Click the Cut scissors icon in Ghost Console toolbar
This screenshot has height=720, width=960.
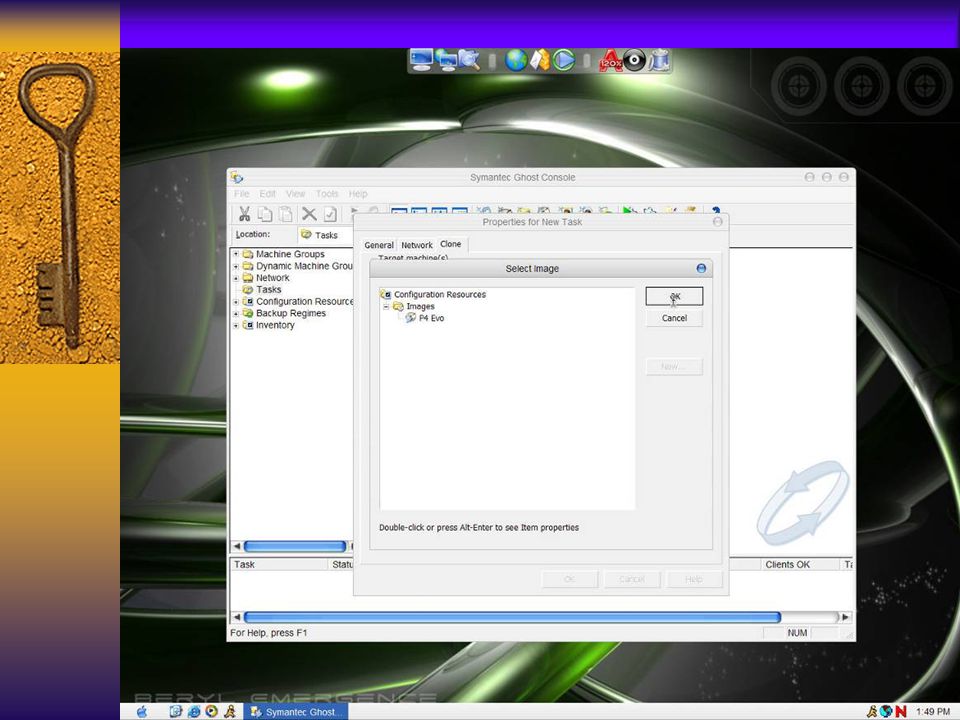244,214
